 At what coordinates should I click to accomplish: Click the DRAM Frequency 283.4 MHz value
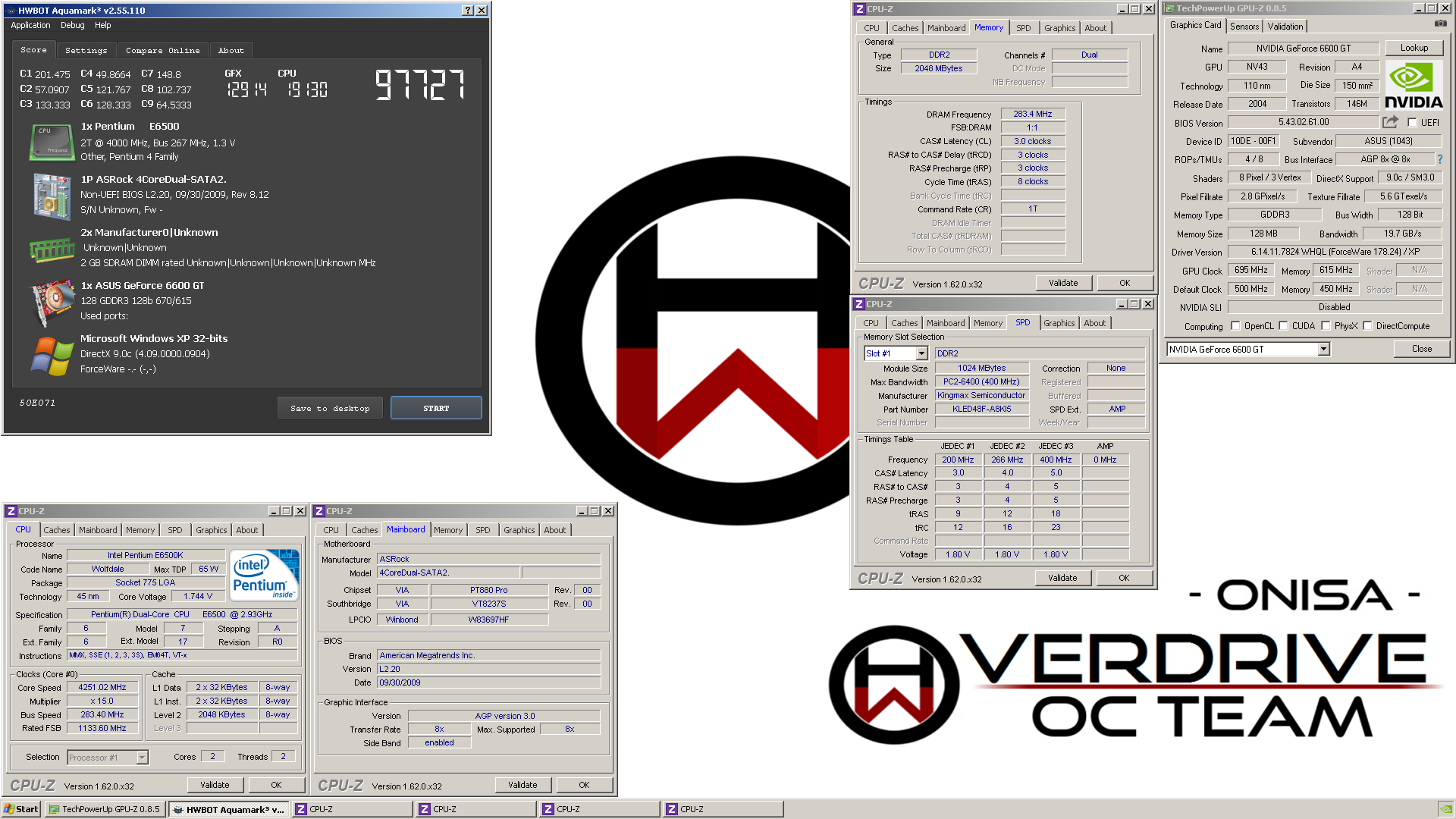tap(1033, 114)
